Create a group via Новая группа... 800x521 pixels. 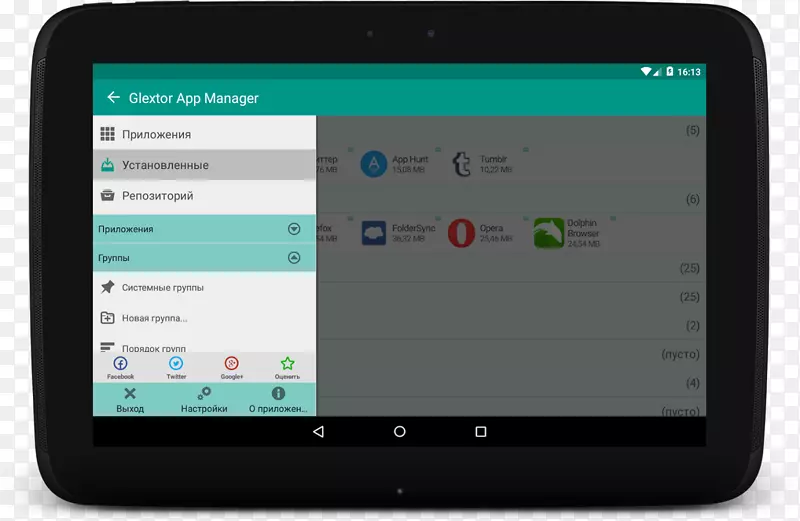pos(204,318)
